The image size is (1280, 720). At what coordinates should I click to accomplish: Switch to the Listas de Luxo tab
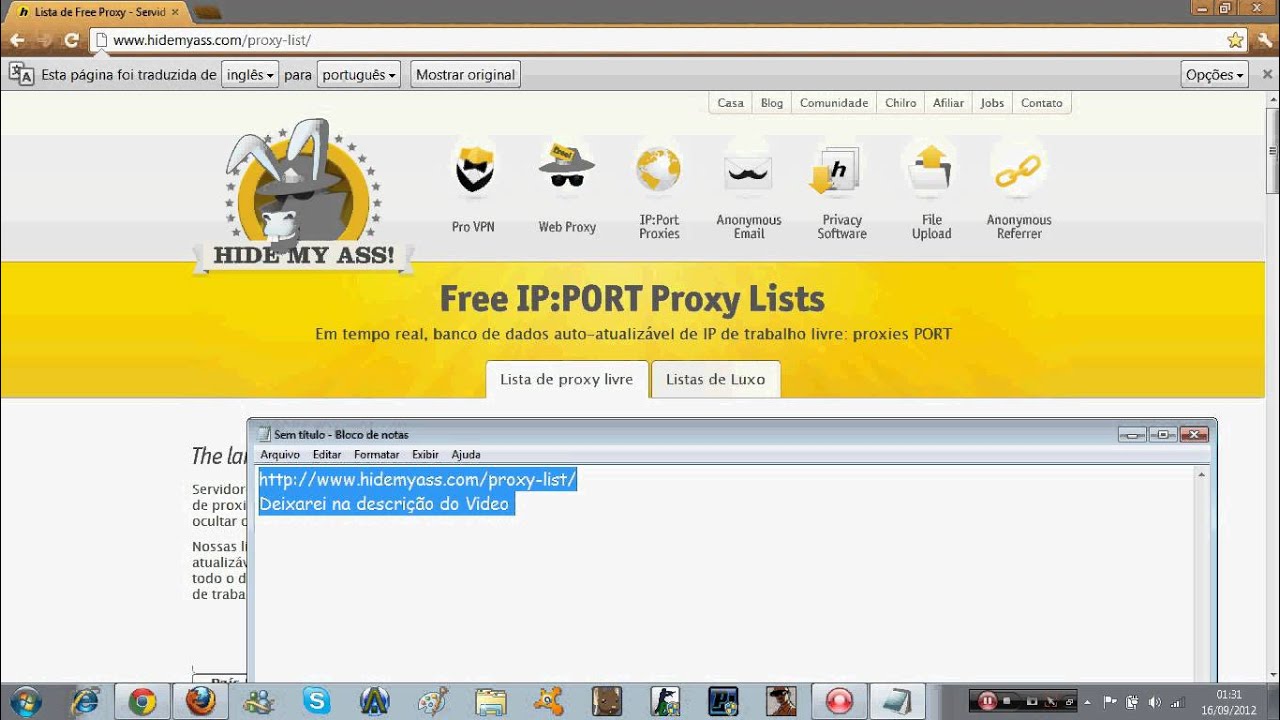[x=716, y=380]
